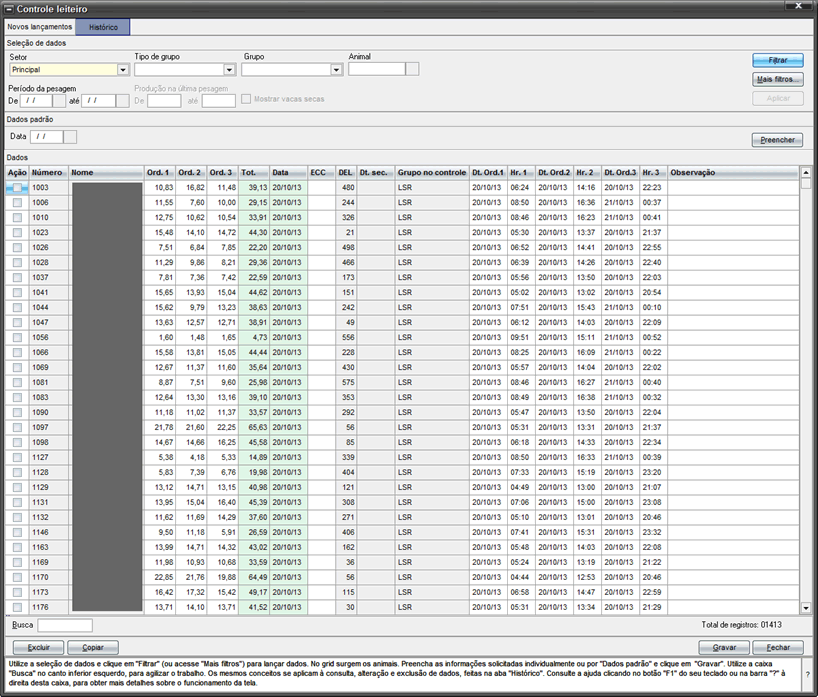The image size is (818, 697).
Task: Click the Fechar button
Action: (x=778, y=647)
